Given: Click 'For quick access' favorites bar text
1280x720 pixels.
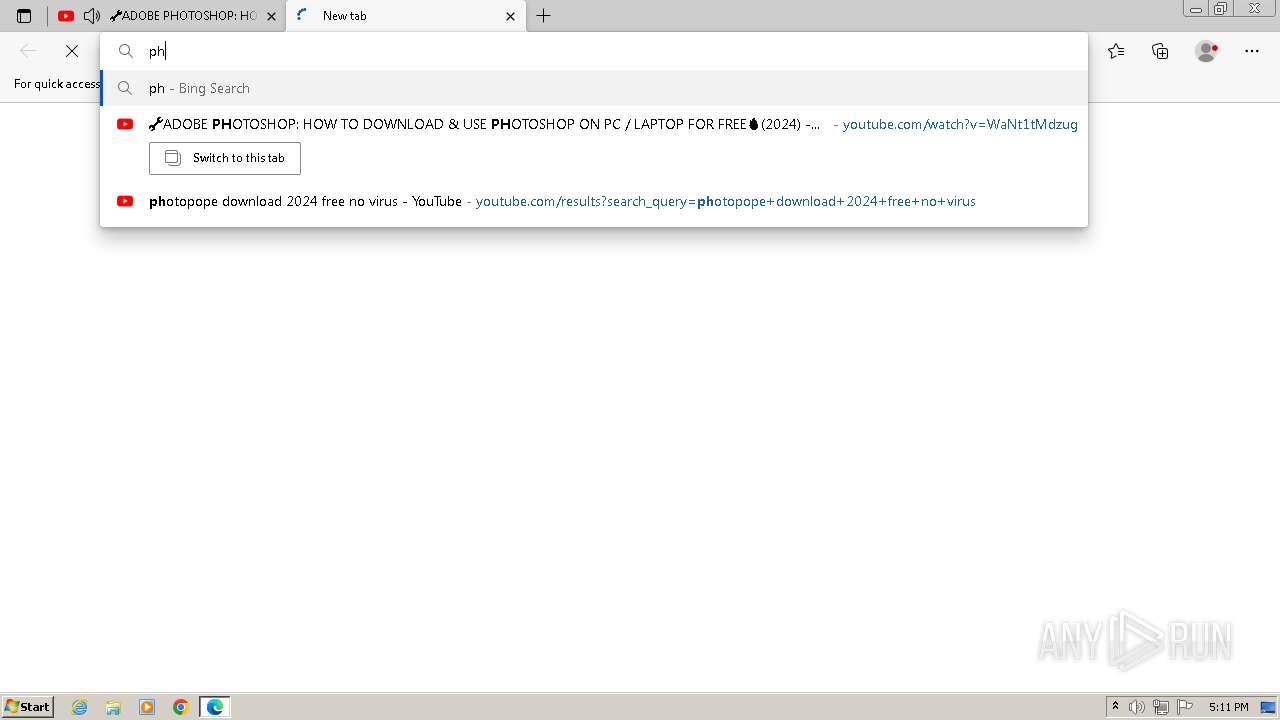Looking at the screenshot, I should point(57,84).
